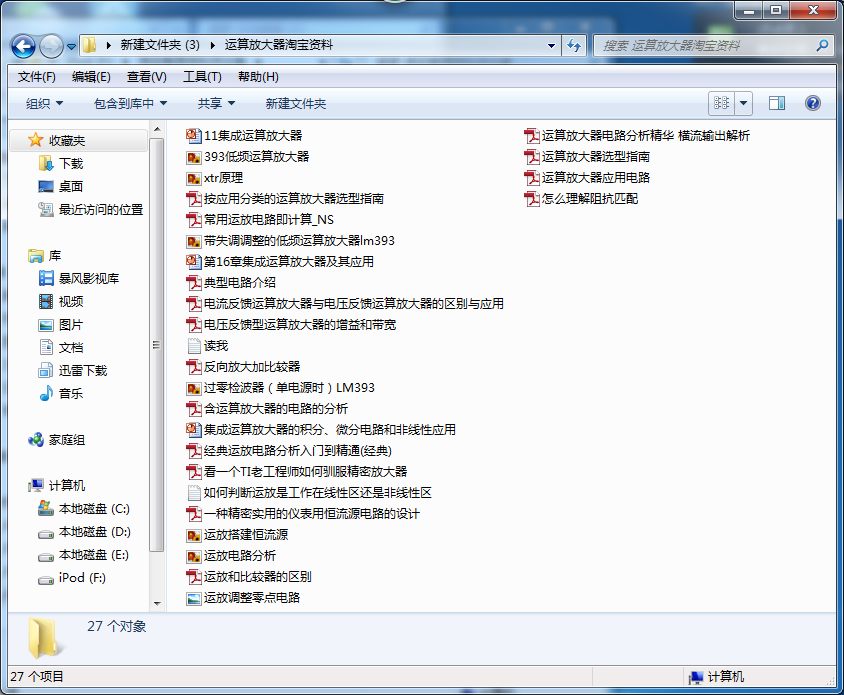Screen dimensions: 844x695
Task: Open recent locations dropdown beside navigation arrows
Action: click(71, 47)
